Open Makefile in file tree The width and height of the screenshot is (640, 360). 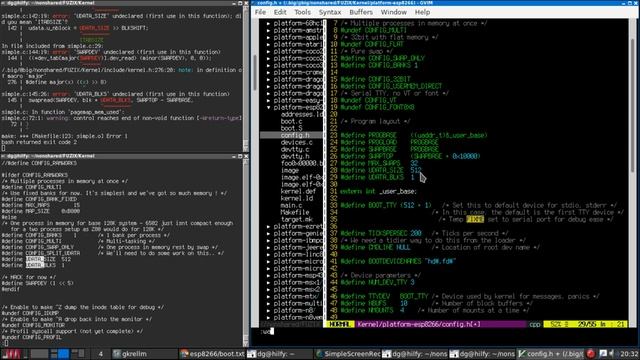pyautogui.click(x=295, y=212)
